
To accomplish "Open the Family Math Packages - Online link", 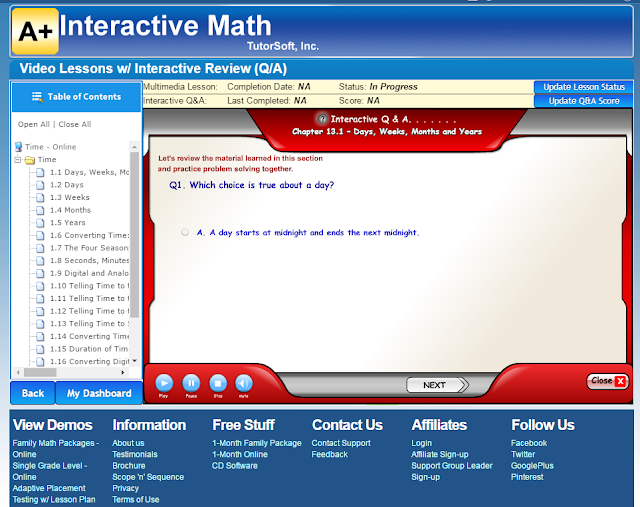I will [56, 449].
